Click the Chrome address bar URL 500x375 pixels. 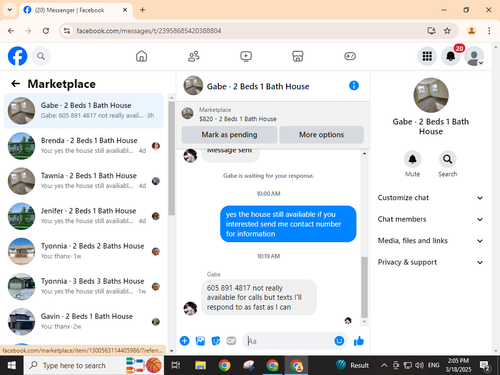point(149,31)
